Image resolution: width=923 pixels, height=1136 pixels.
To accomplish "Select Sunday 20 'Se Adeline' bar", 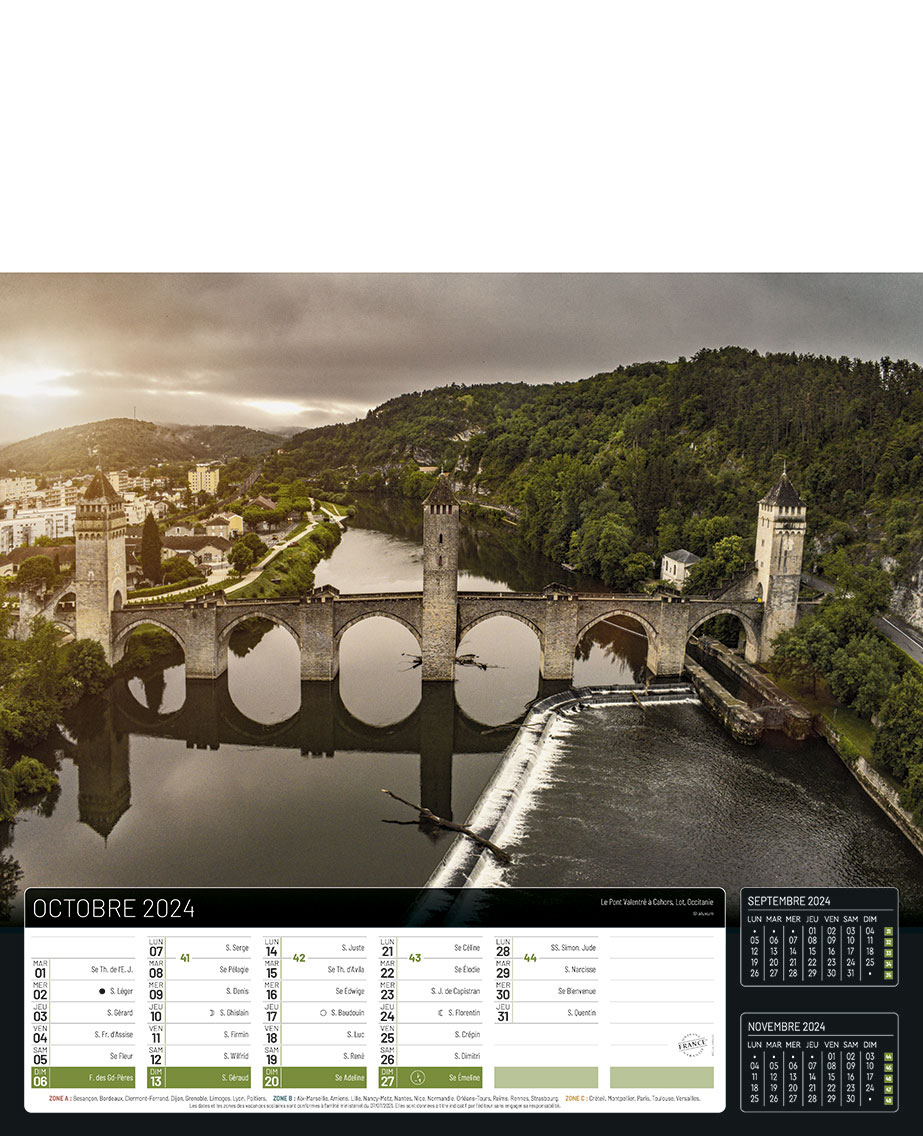I will click(315, 1077).
